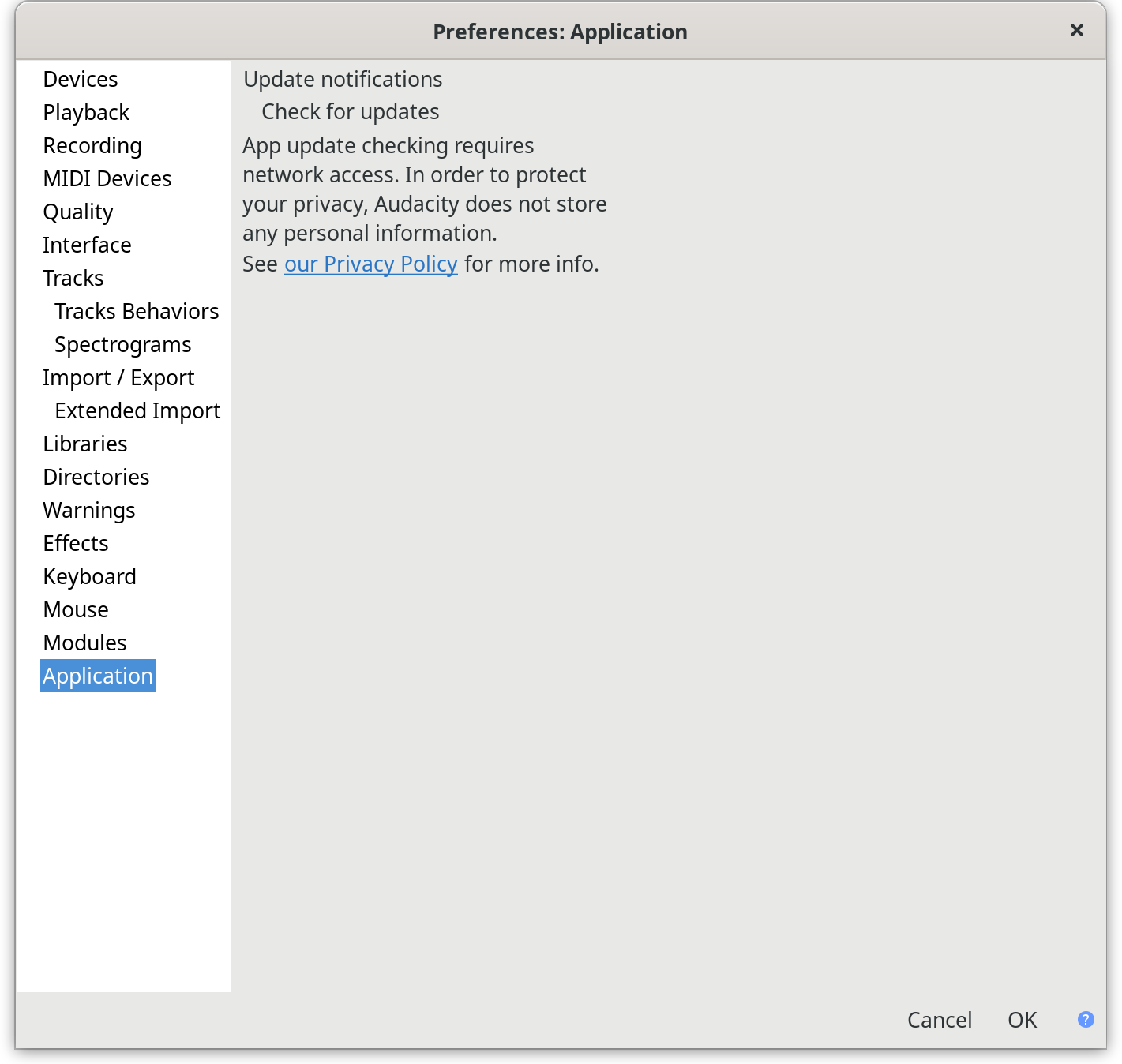Select Warnings settings
The height and width of the screenshot is (1064, 1122).
(x=88, y=510)
